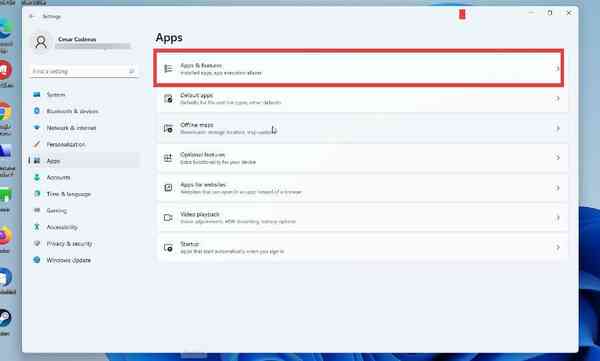The image size is (600, 361).
Task: Click the Apps & features list icon
Action: pyautogui.click(x=168, y=69)
